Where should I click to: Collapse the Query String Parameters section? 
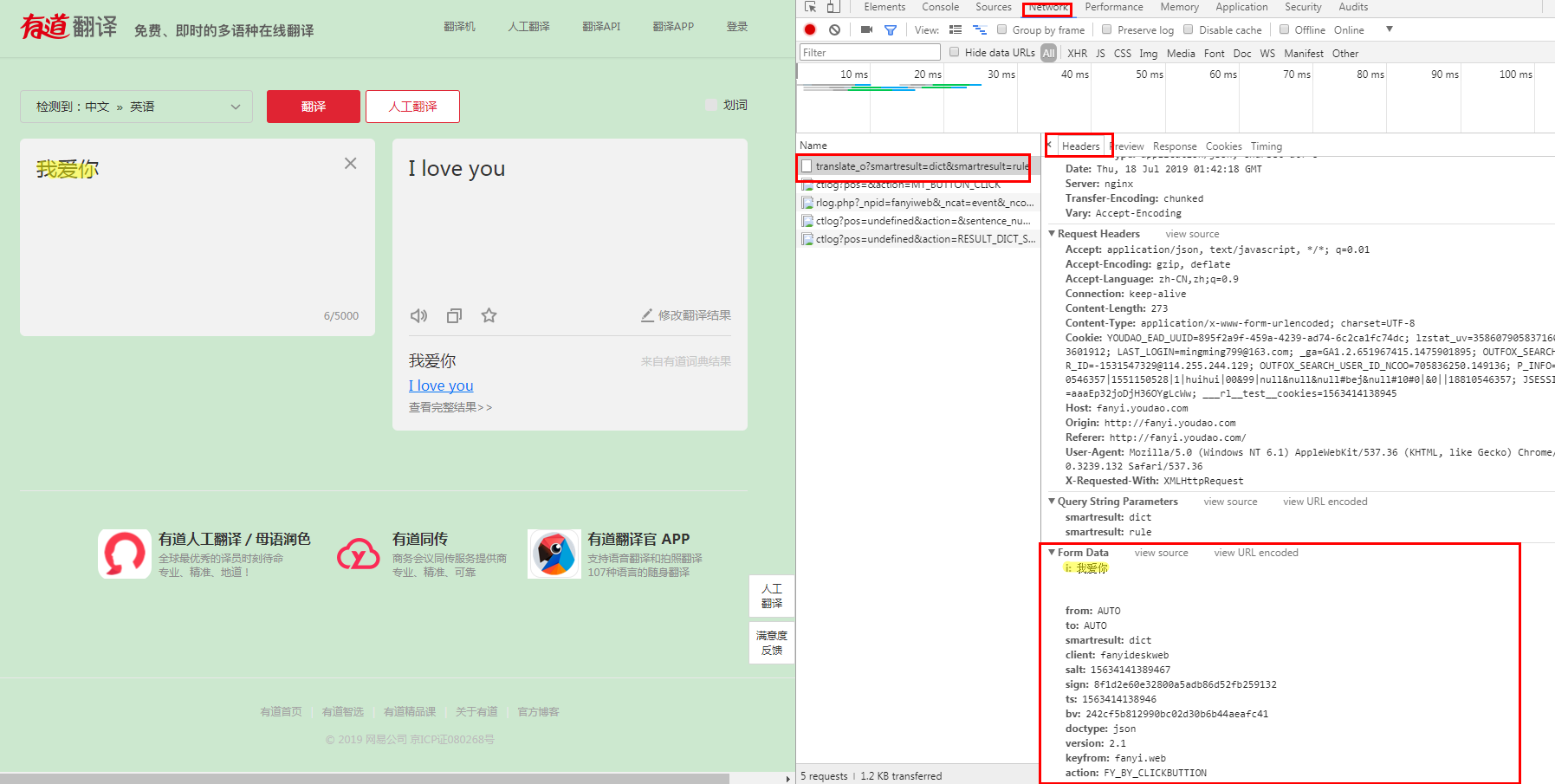click(1052, 502)
